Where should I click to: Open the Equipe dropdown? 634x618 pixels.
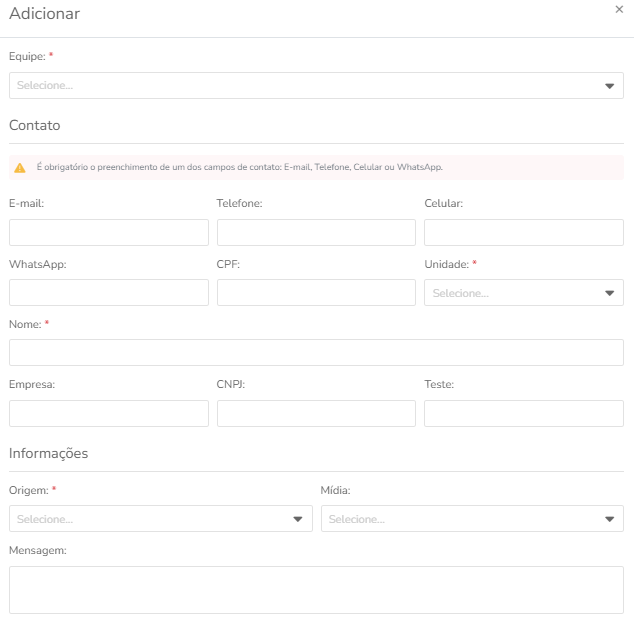316,85
